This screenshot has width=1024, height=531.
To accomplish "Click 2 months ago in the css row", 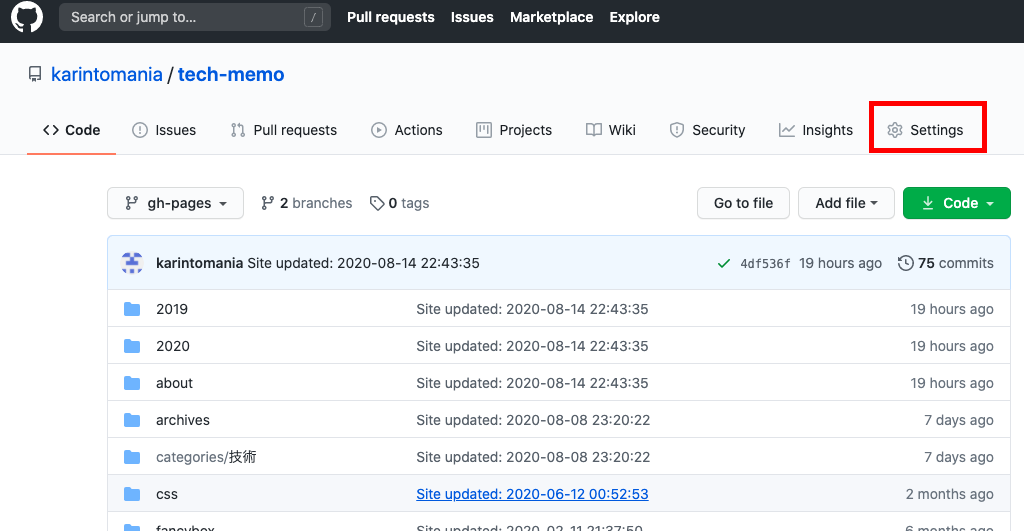I will click(950, 494).
